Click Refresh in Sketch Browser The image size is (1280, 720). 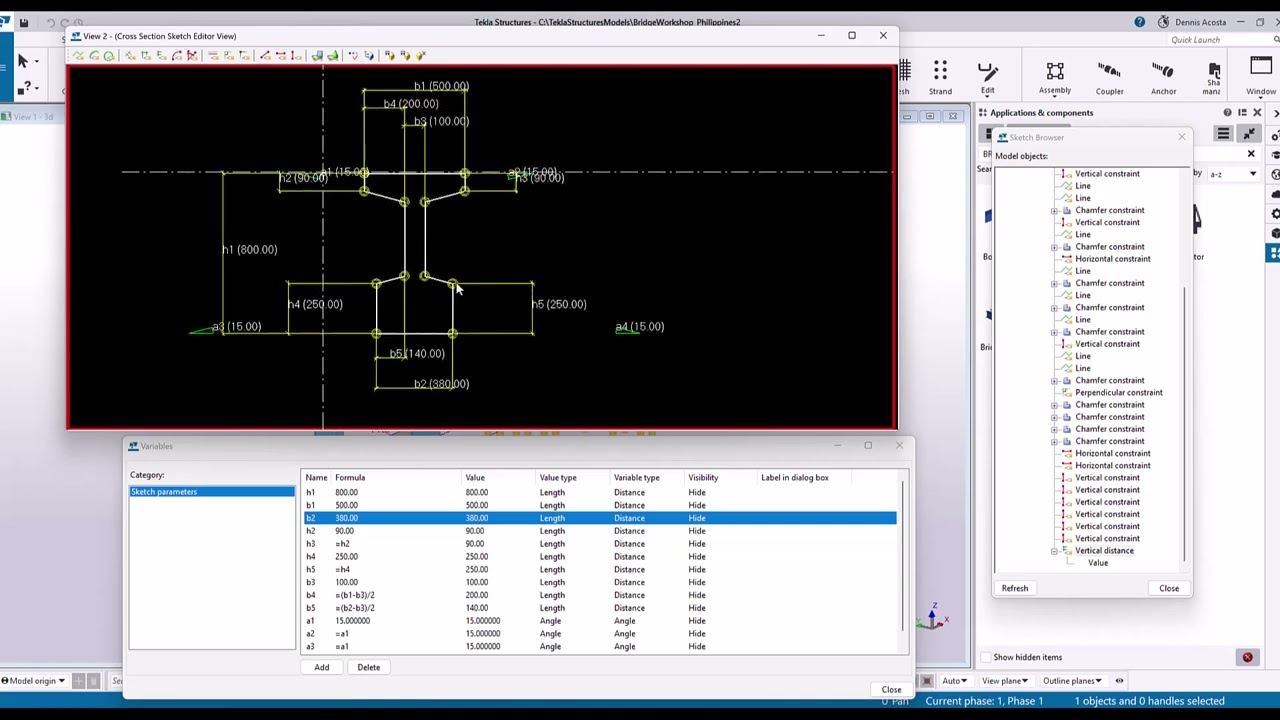(1015, 588)
